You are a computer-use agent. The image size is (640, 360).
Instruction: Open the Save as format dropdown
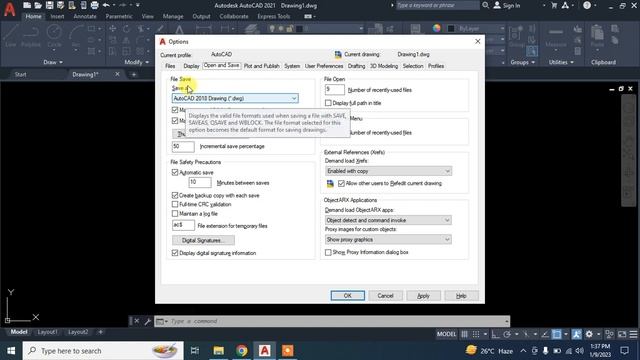click(x=235, y=98)
